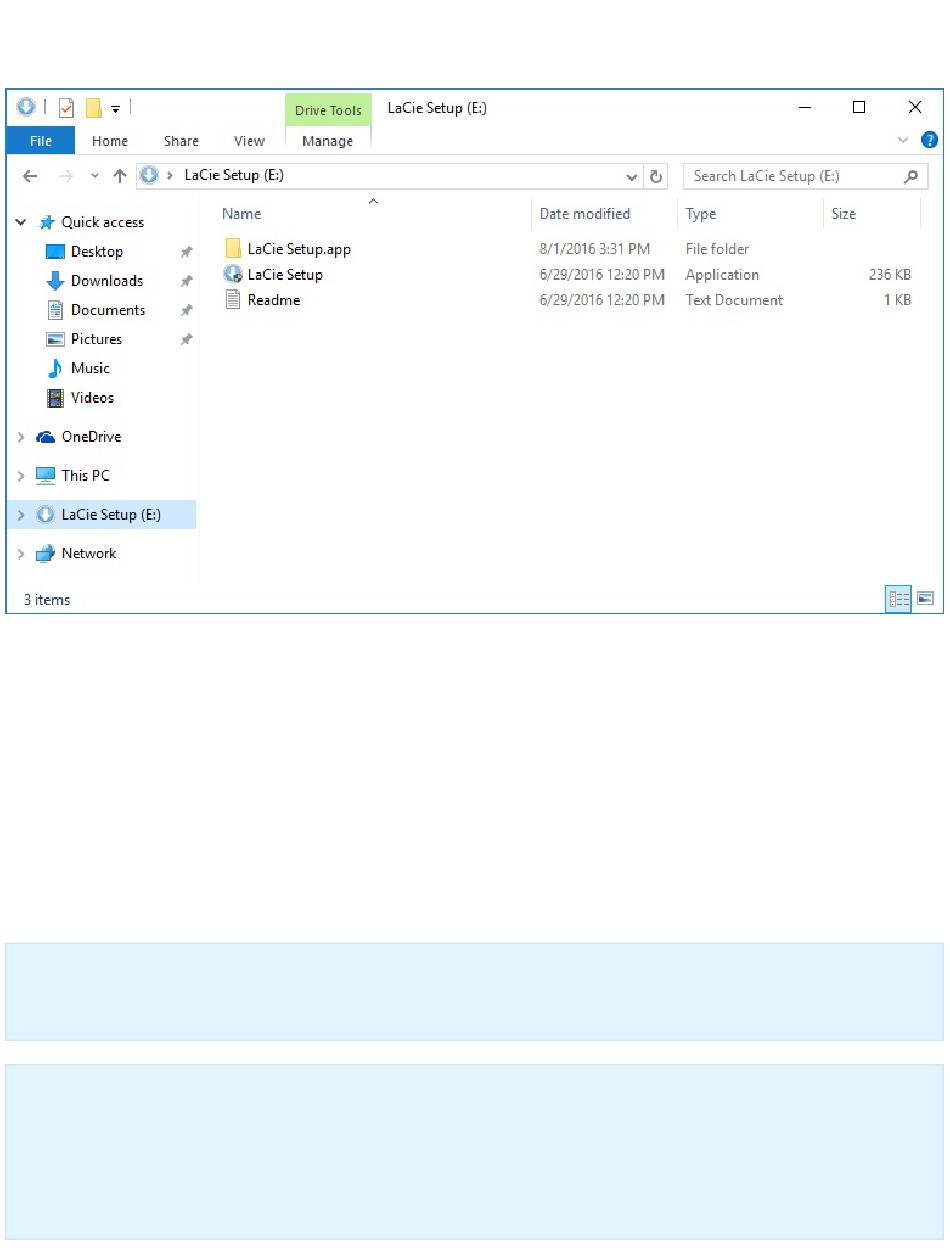Screen dimensions: 950x1260
Task: Refresh the folder with the refresh icon
Action: click(657, 177)
